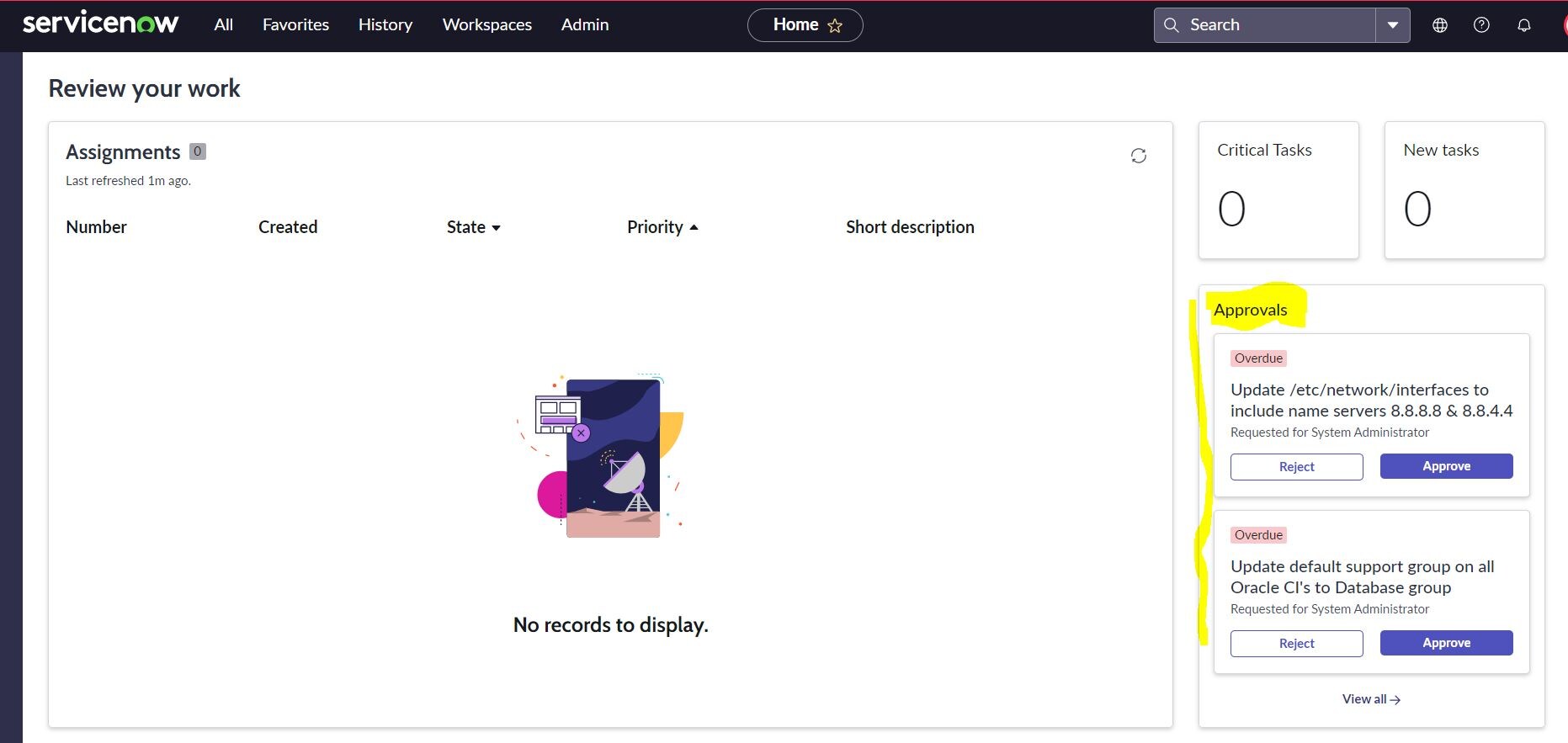The height and width of the screenshot is (743, 1568).
Task: Refresh the Assignments list
Action: (x=1138, y=156)
